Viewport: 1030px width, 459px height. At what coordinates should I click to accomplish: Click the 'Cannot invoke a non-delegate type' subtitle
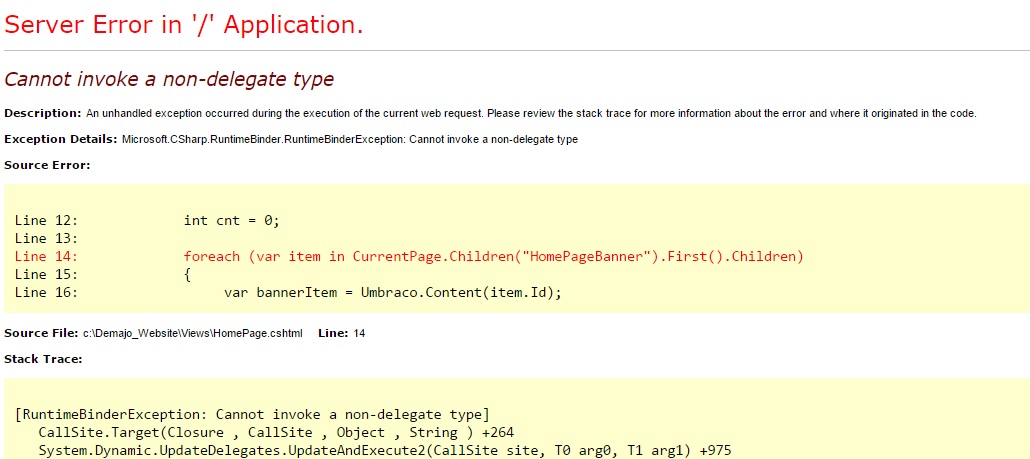(169, 79)
